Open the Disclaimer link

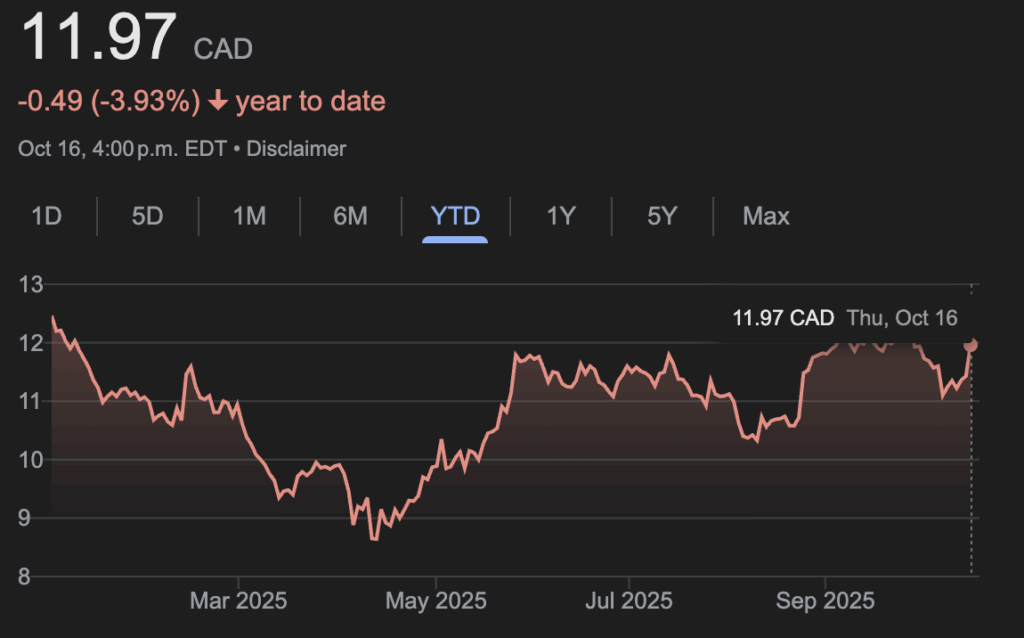(296, 149)
